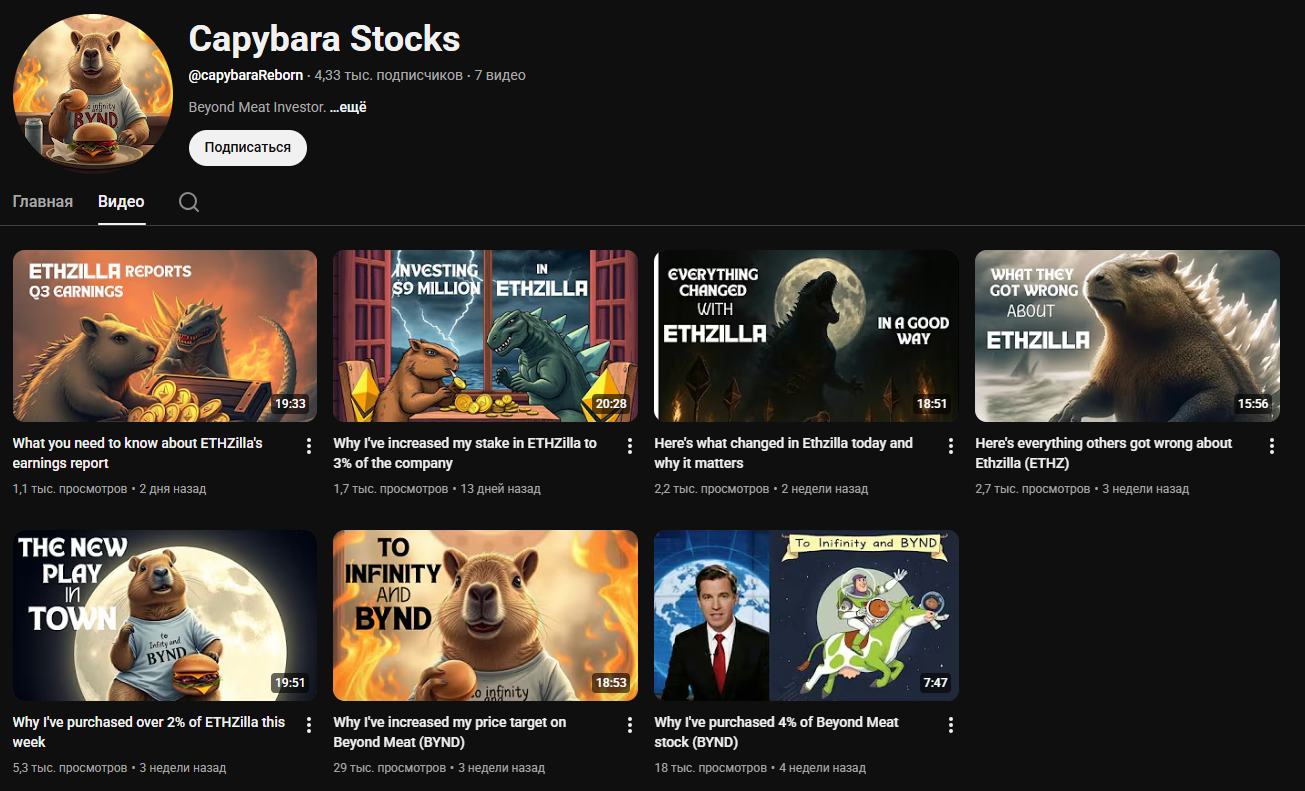This screenshot has width=1305, height=791.
Task: Play the news anchor BYND thumbnail video
Action: [x=806, y=615]
